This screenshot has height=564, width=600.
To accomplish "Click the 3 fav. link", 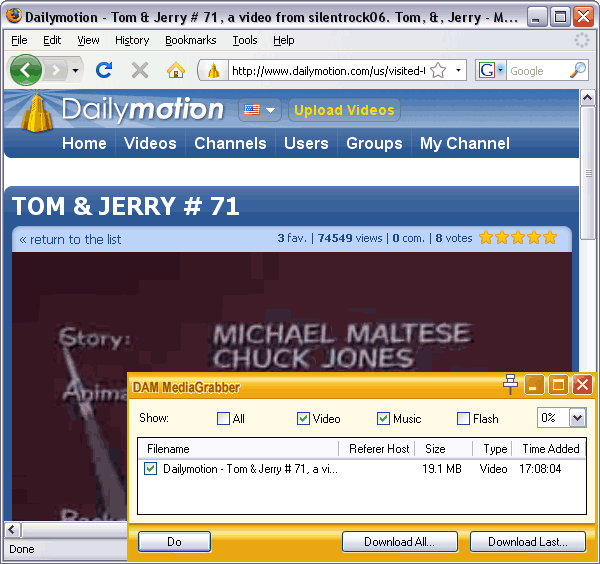I will pyautogui.click(x=292, y=238).
